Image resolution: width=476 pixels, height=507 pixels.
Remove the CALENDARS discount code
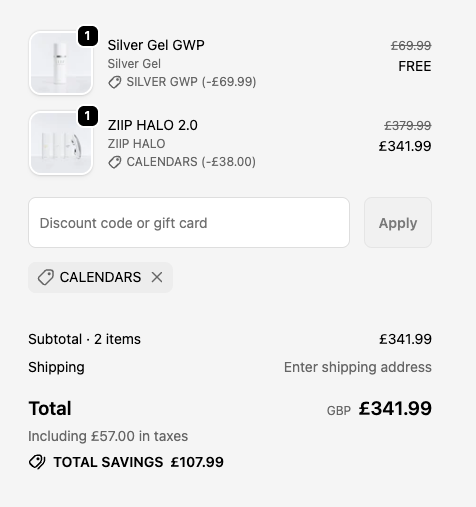click(157, 277)
